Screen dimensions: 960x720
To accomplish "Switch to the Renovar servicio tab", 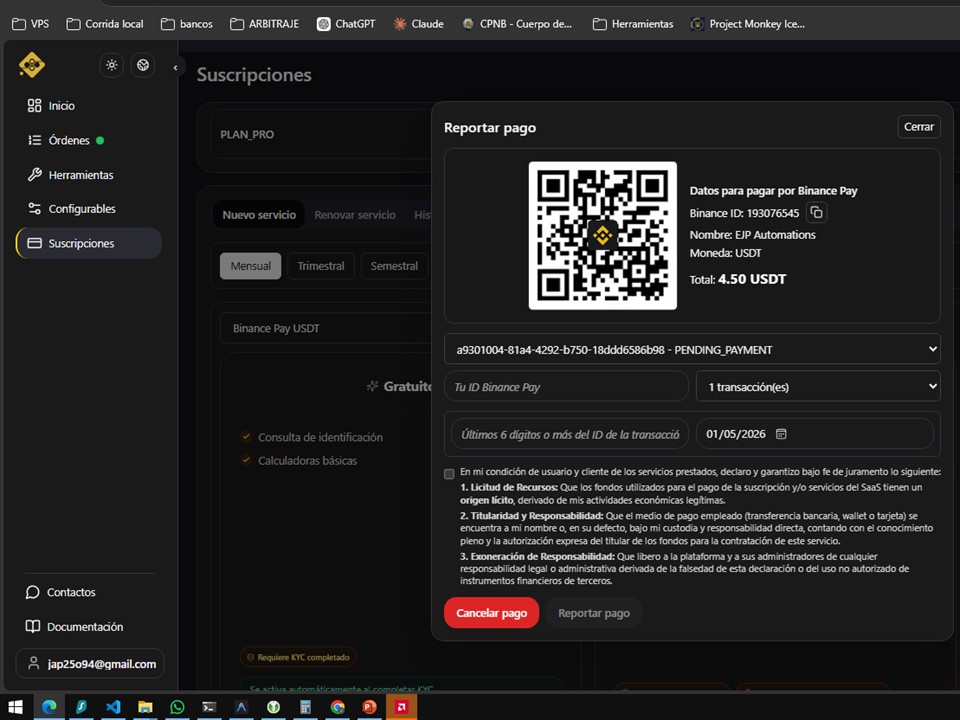I will (x=355, y=215).
